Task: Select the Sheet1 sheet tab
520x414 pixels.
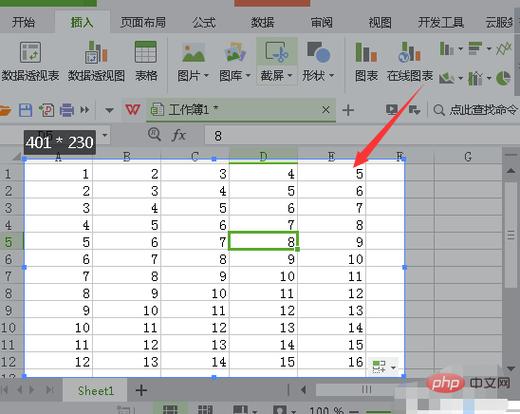Action: click(96, 390)
